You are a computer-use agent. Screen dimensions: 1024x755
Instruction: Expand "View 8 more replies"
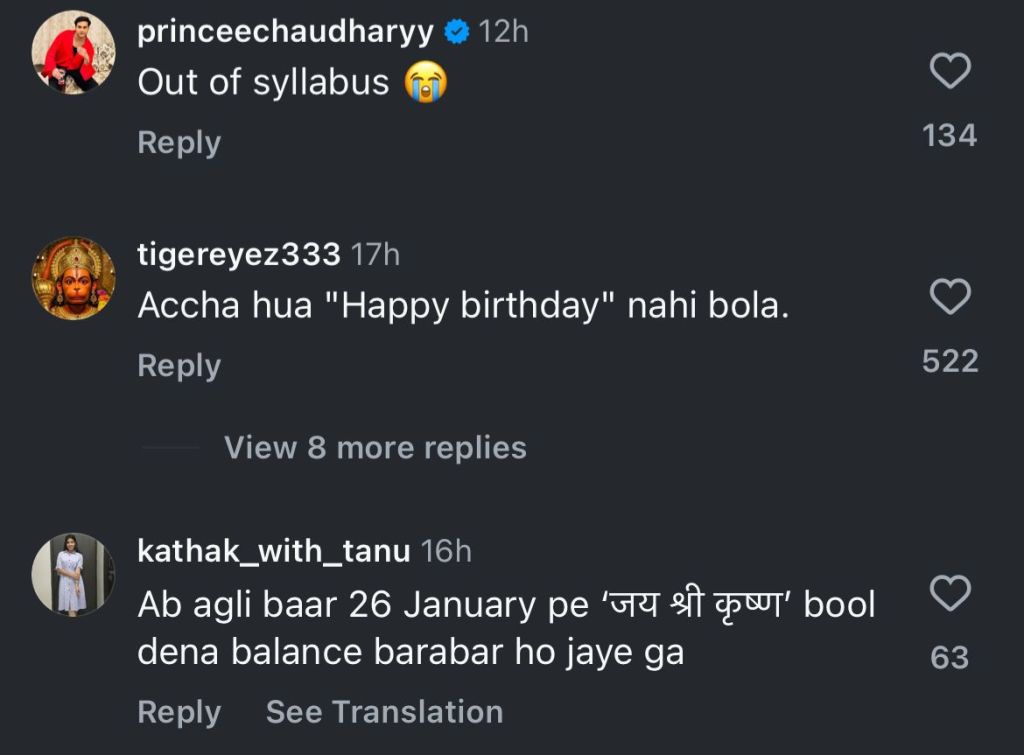tap(375, 447)
